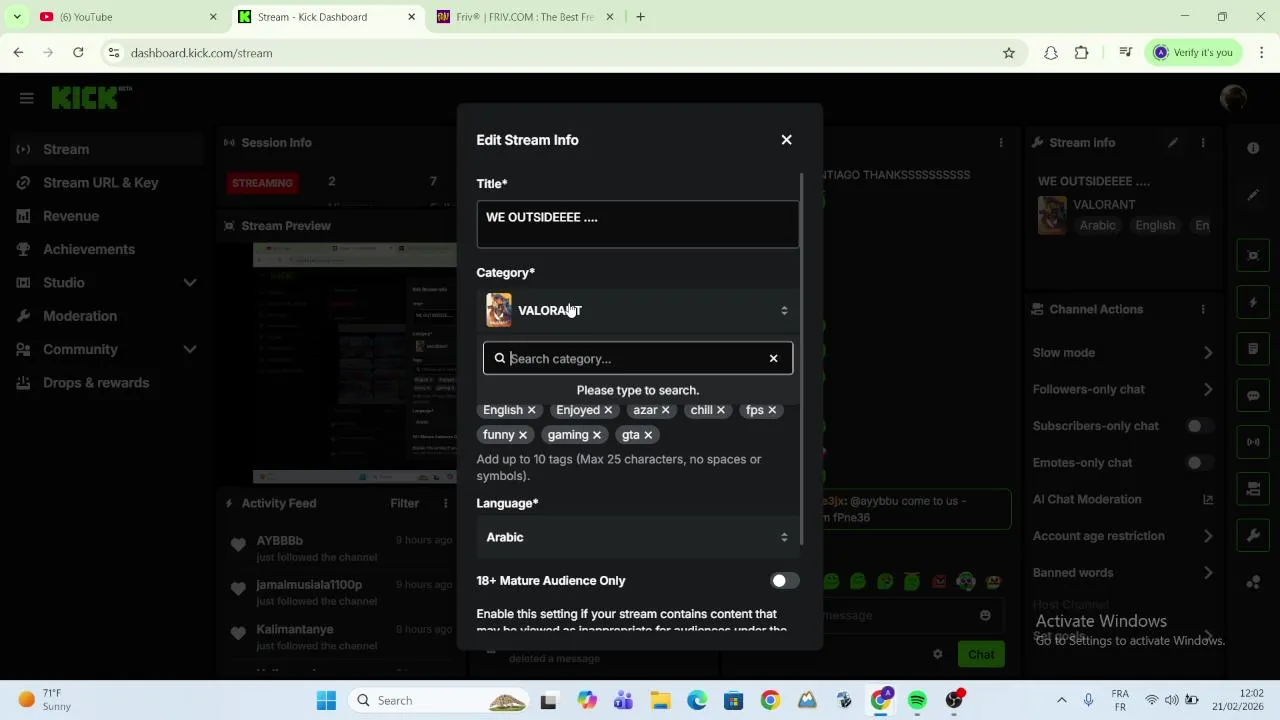The image size is (1280, 720).
Task: Open AI Chat Moderation external link
Action: click(x=1208, y=499)
